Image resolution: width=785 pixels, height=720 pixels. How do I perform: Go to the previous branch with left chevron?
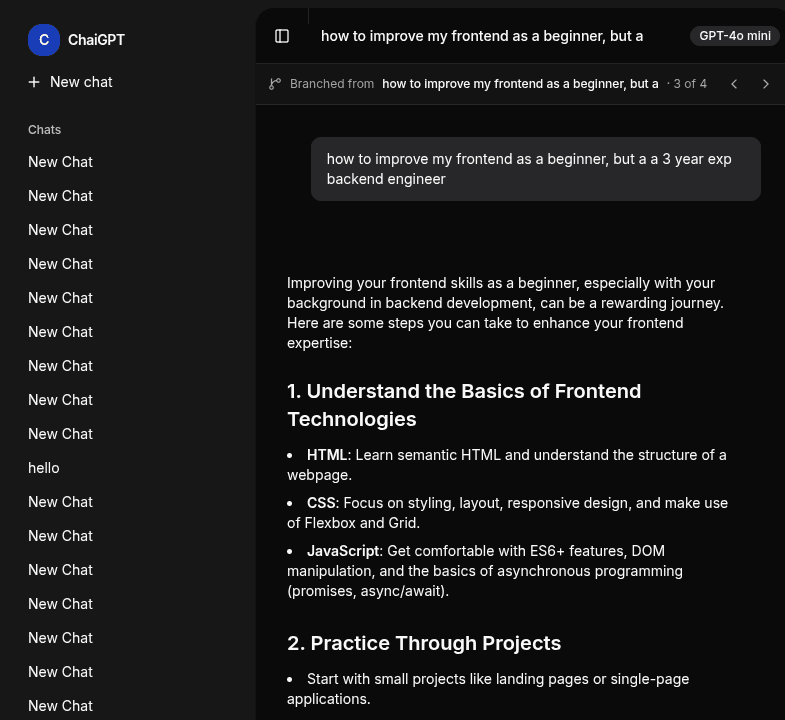734,84
